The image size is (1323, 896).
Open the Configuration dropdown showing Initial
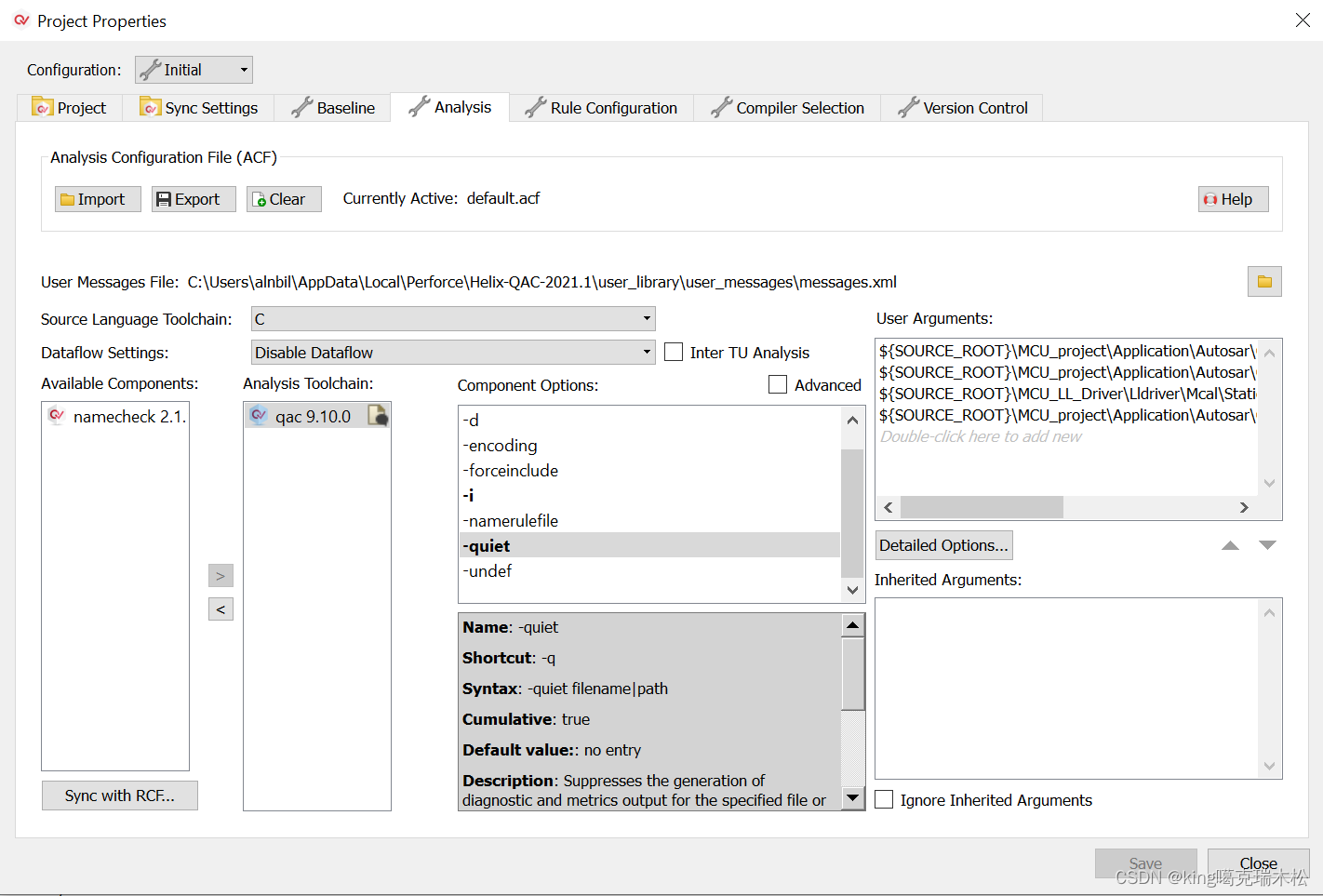point(194,70)
